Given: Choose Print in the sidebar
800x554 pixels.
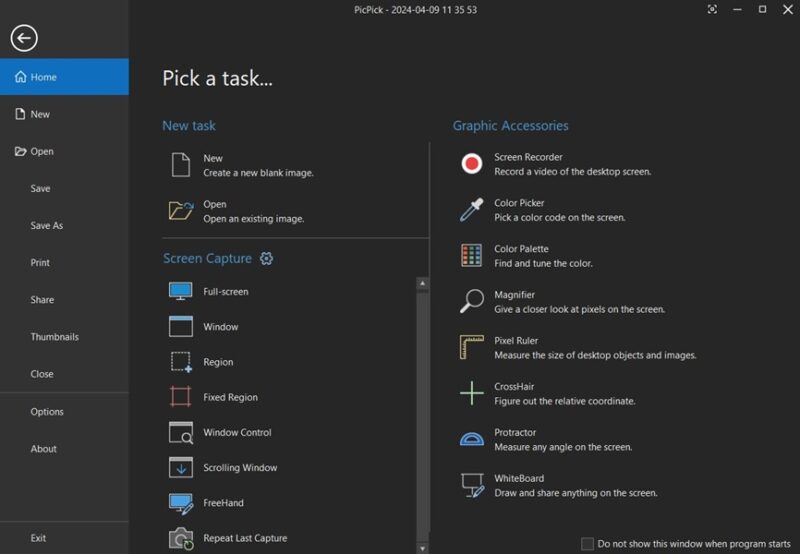Looking at the screenshot, I should coord(64,263).
